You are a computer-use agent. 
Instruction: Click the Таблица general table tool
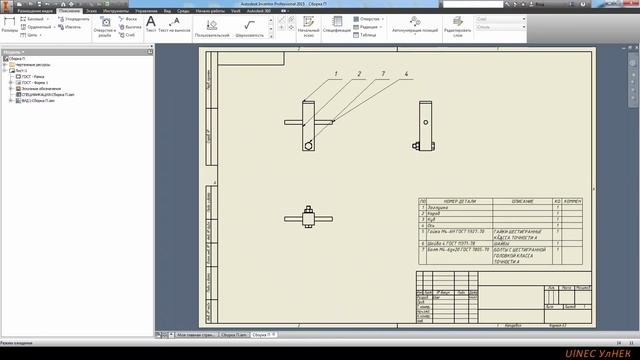click(x=364, y=35)
